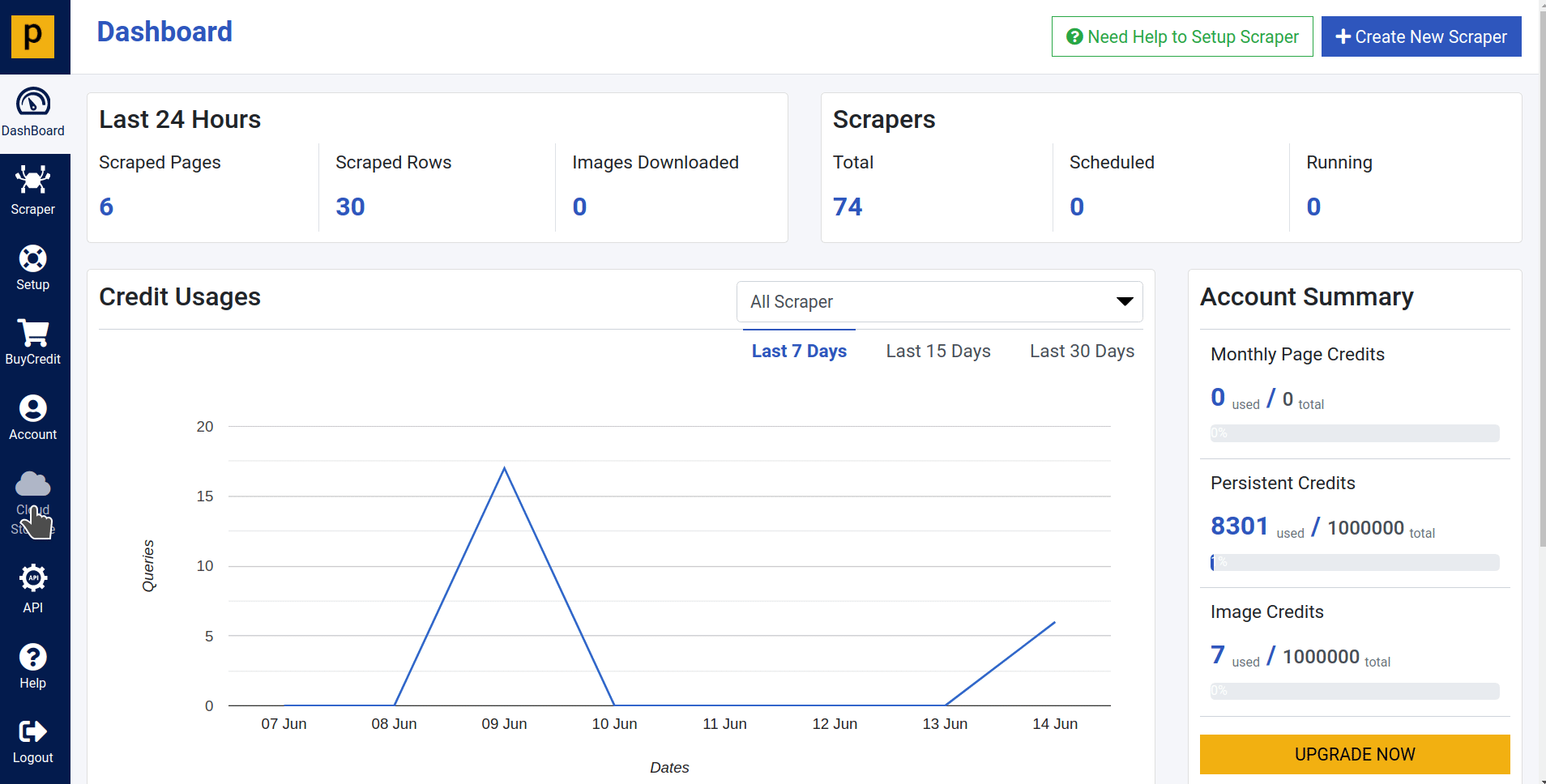Switch to Last 15 Days tab

pyautogui.click(x=938, y=352)
